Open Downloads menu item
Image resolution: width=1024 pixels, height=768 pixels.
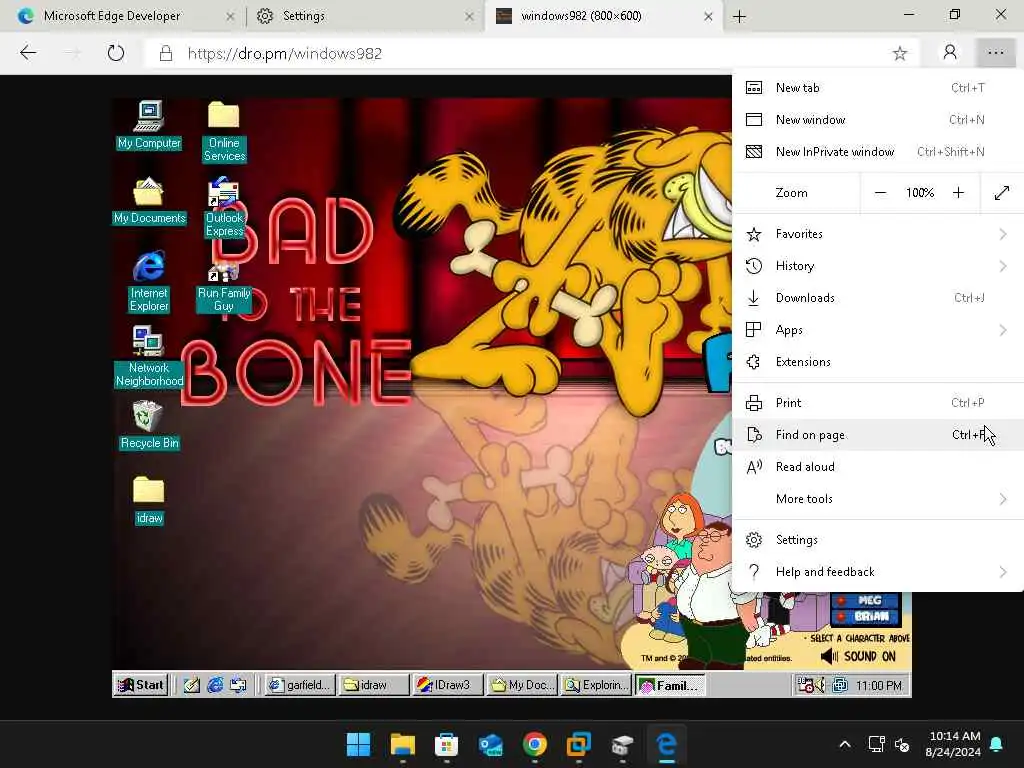(878, 298)
